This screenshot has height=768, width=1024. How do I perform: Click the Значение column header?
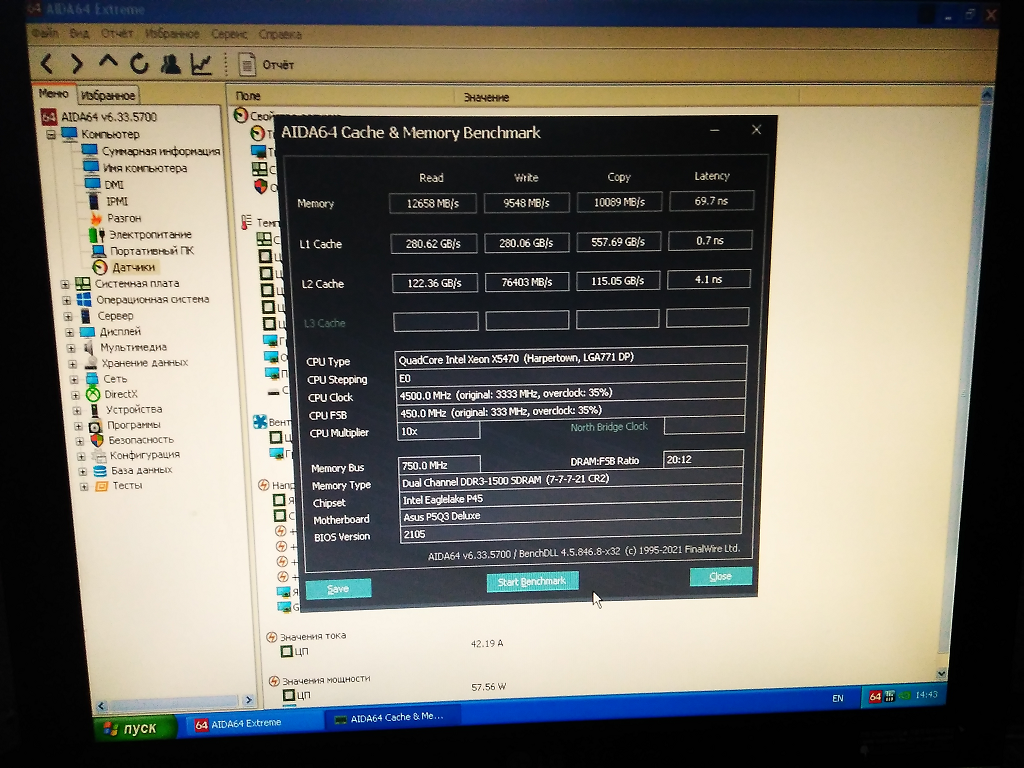(x=626, y=97)
